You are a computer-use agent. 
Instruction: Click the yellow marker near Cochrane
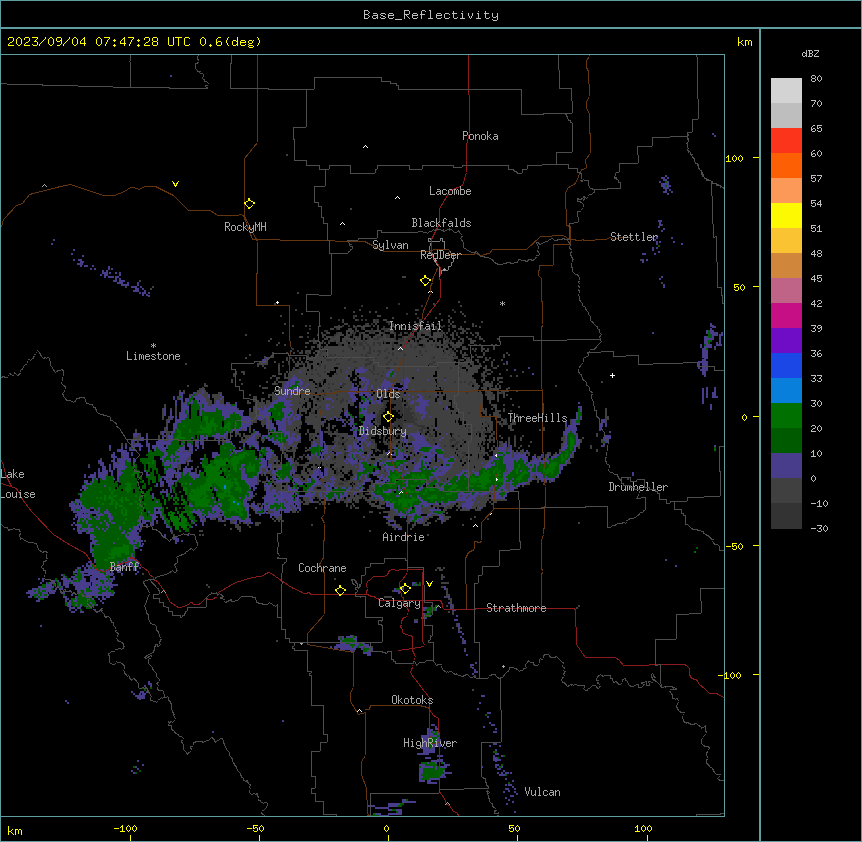pos(340,590)
